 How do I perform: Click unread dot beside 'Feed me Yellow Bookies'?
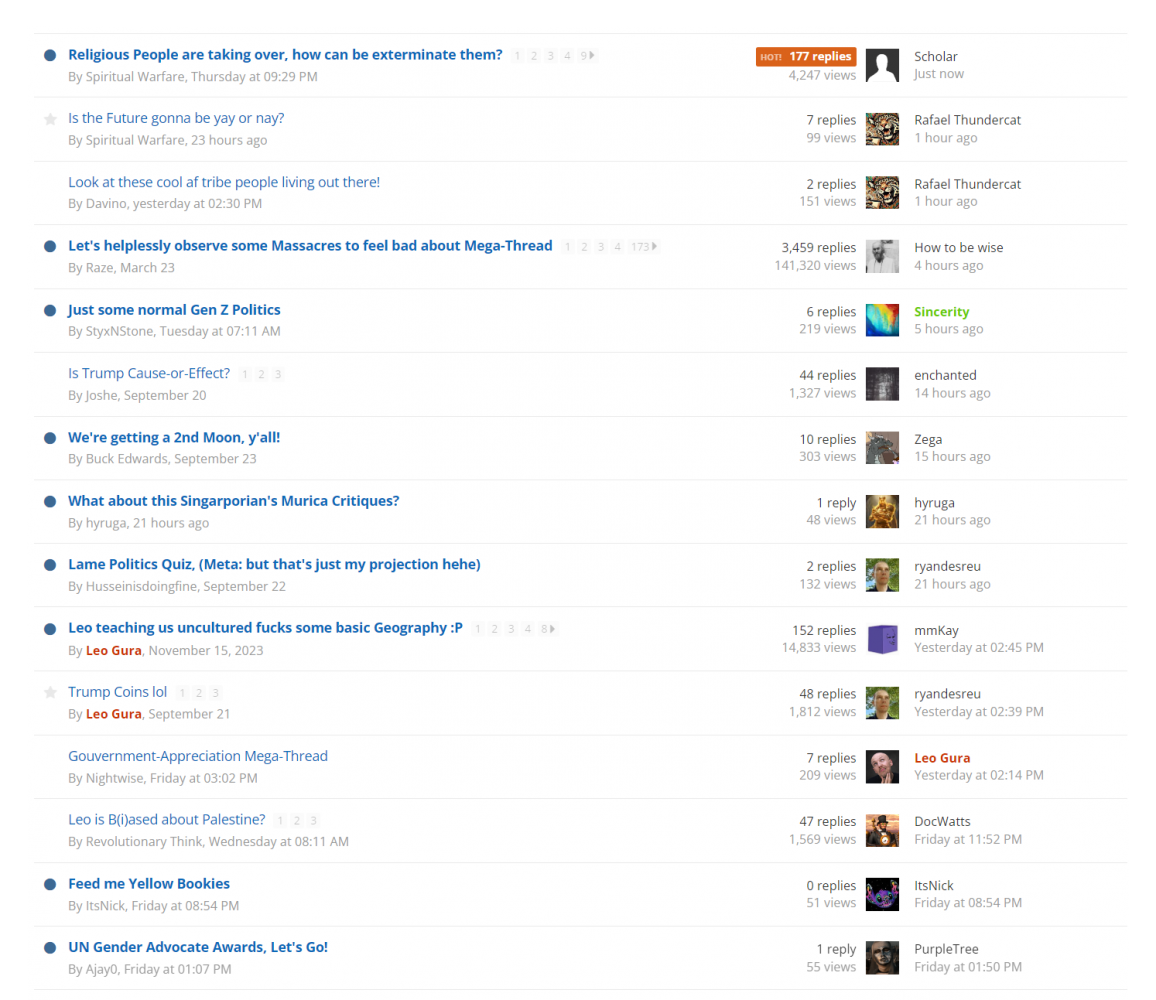pyautogui.click(x=50, y=884)
